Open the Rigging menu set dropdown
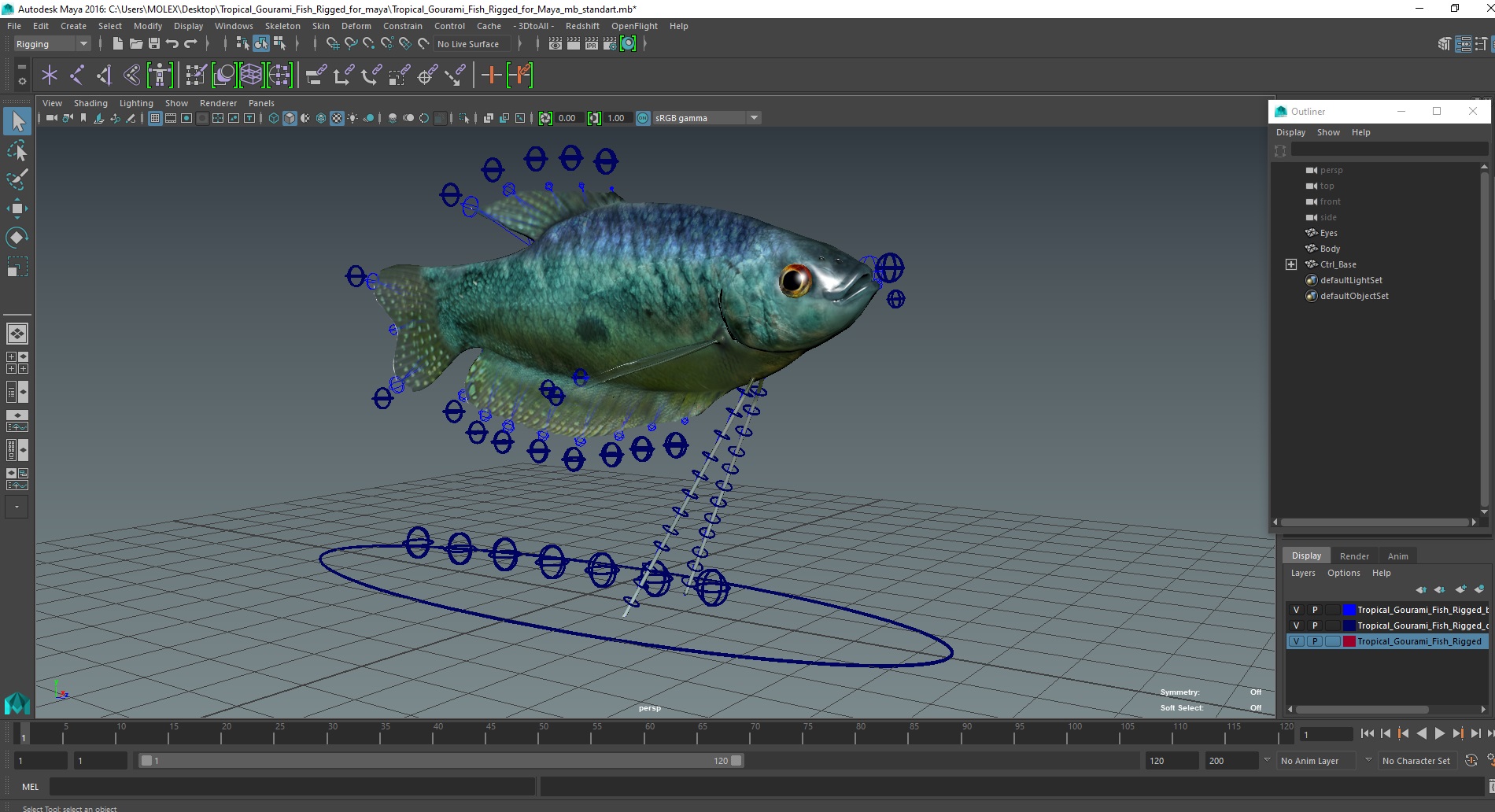 pyautogui.click(x=52, y=44)
